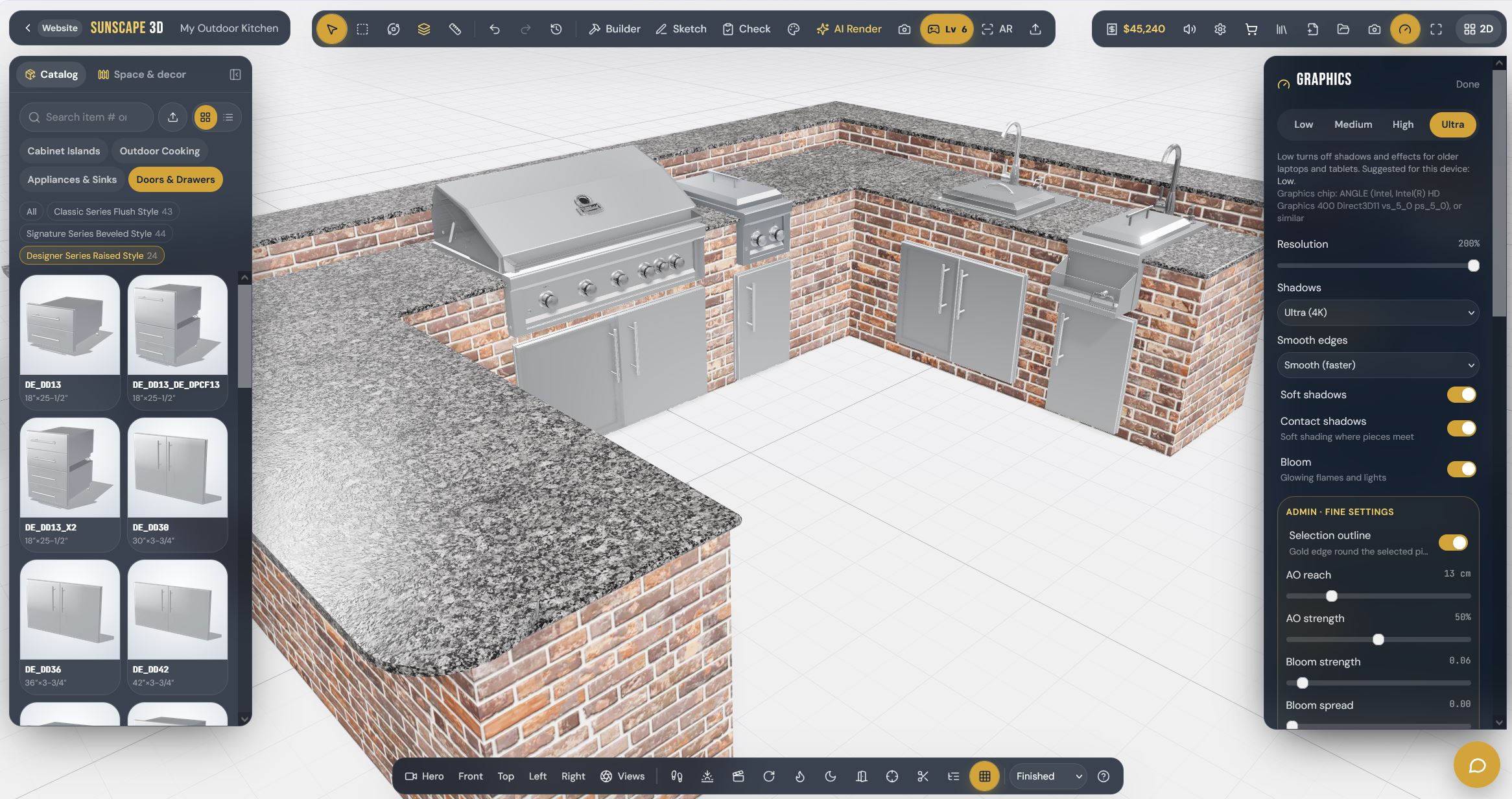Toggle Bloom effect off
The height and width of the screenshot is (799, 1512).
tap(1461, 469)
